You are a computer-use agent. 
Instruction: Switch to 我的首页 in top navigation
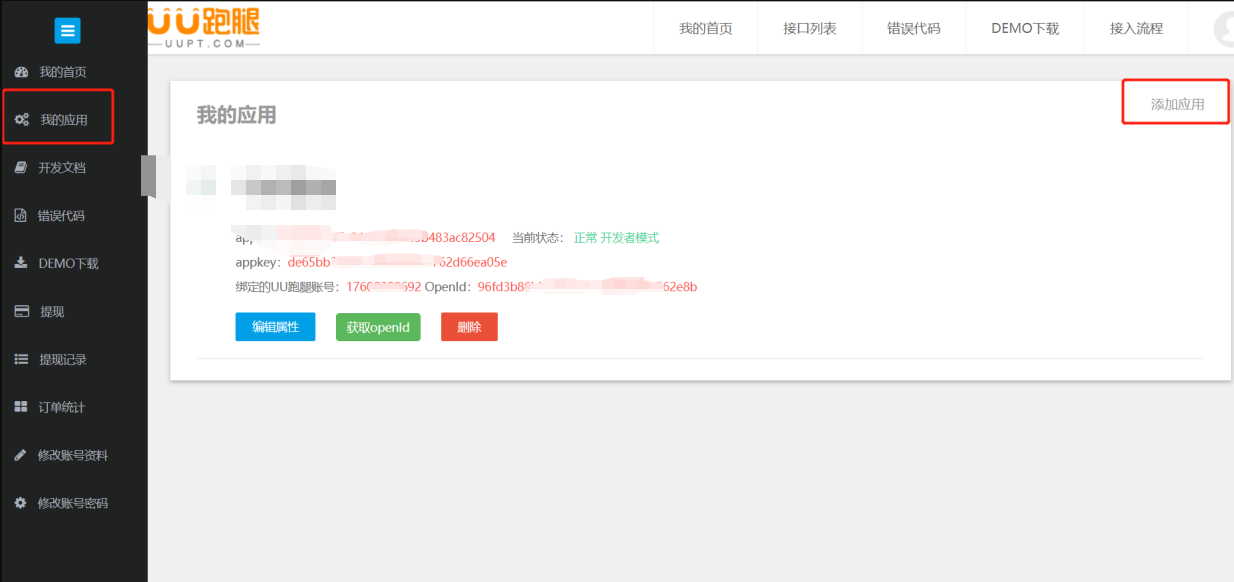[706, 28]
